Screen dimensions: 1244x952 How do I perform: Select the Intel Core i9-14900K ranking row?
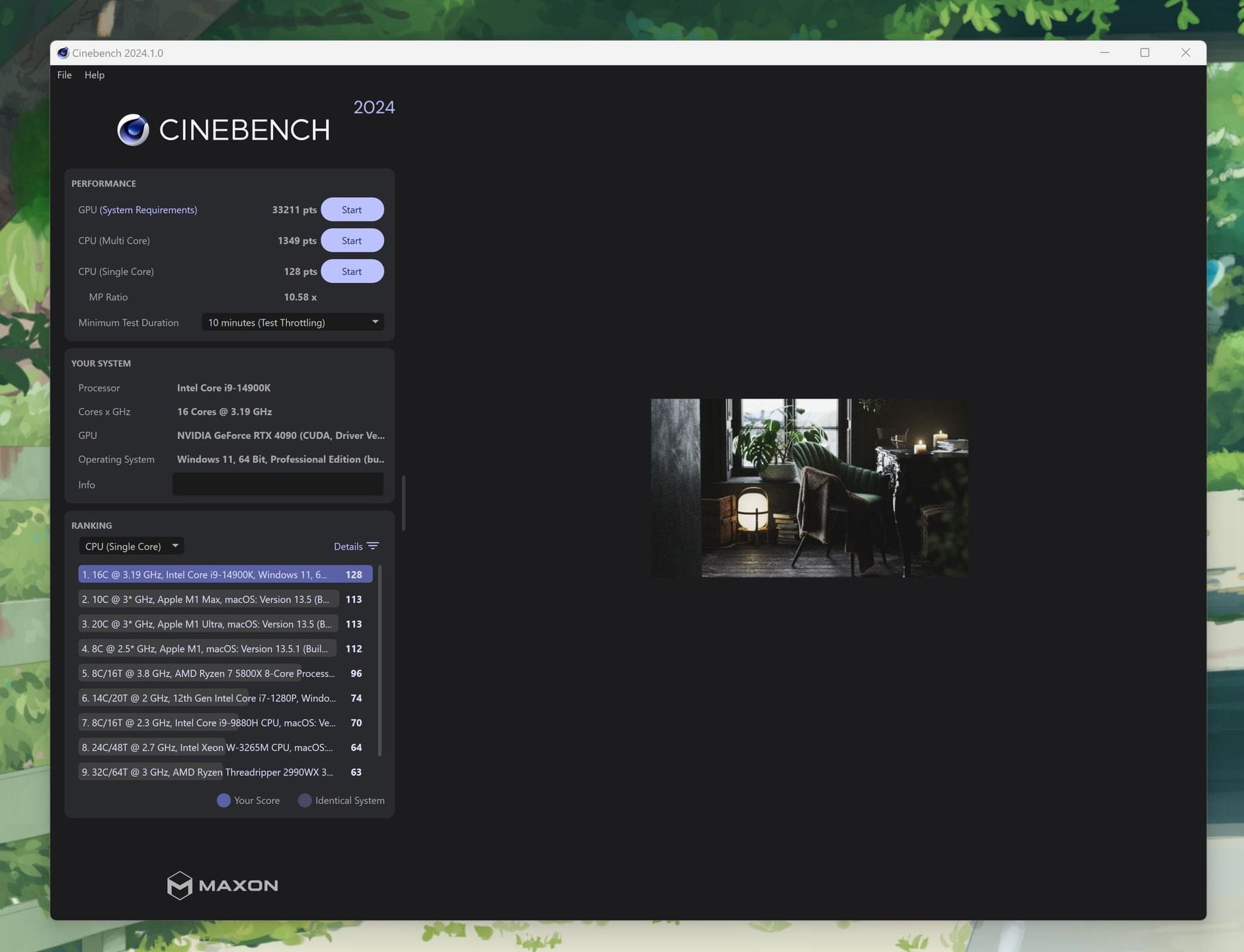[x=225, y=575]
